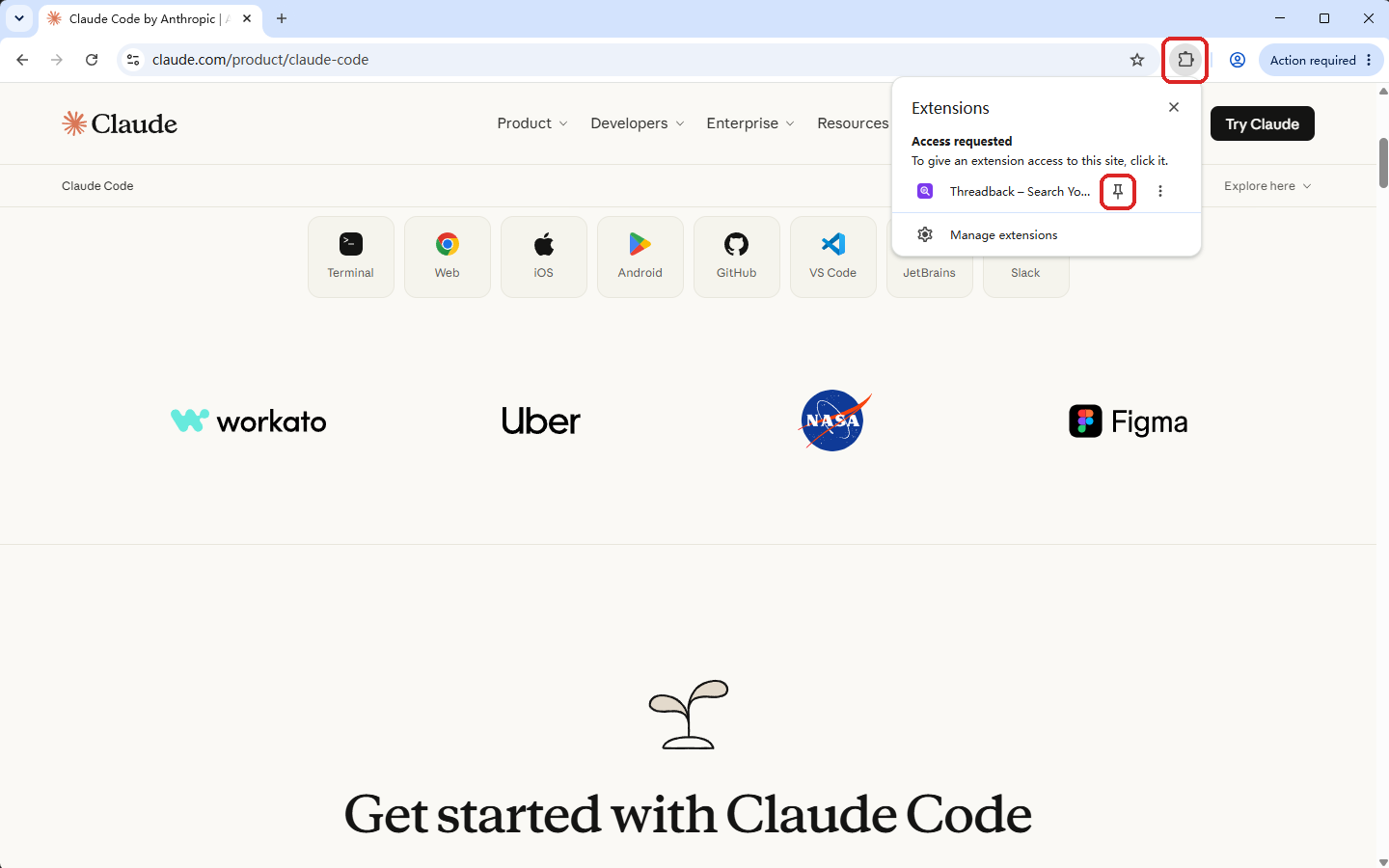Select the Terminal platform tile
The height and width of the screenshot is (868, 1389).
[x=351, y=257]
